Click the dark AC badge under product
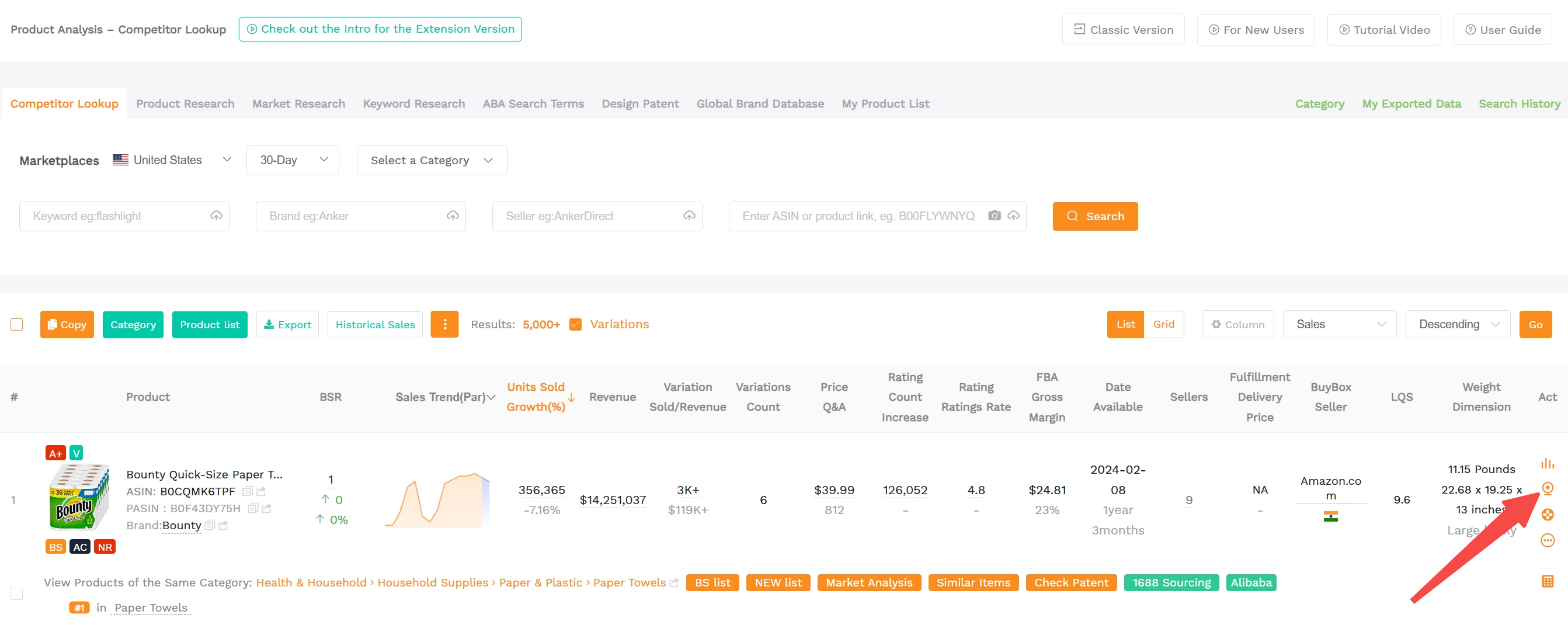 [x=80, y=547]
